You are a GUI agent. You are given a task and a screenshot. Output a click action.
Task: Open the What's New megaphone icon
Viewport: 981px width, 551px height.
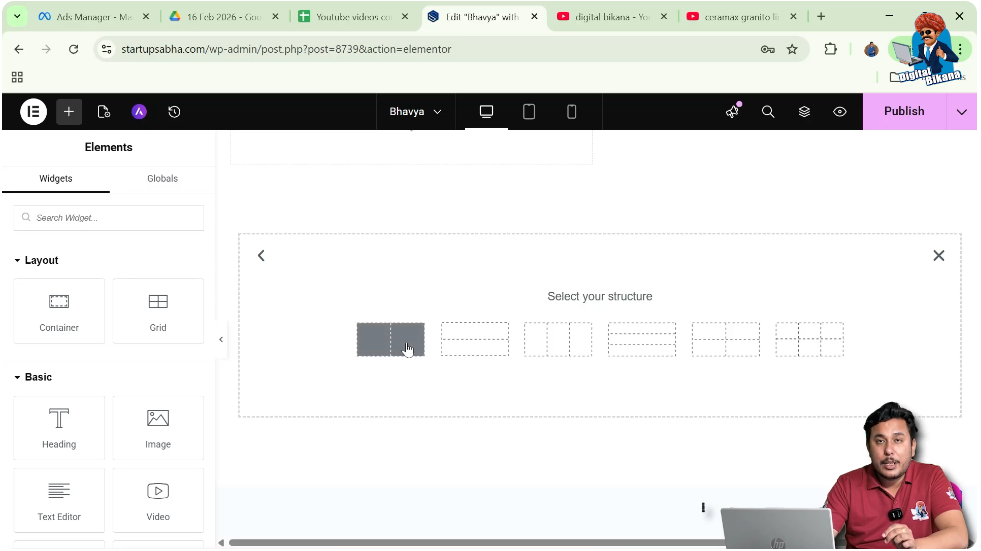(732, 111)
